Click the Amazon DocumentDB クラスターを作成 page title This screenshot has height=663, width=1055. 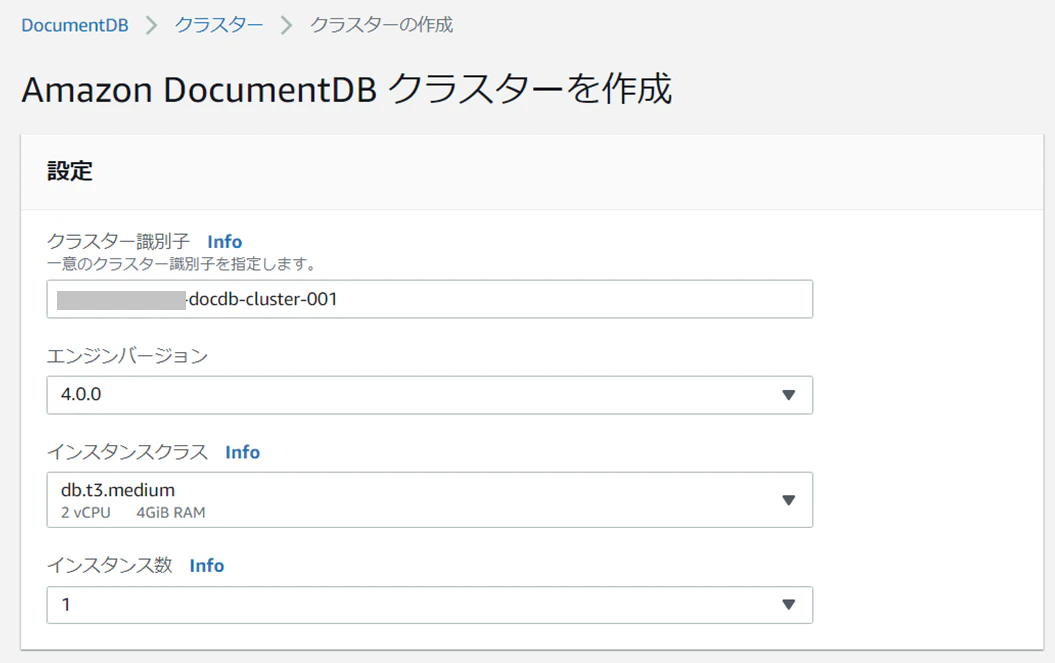pyautogui.click(x=347, y=89)
